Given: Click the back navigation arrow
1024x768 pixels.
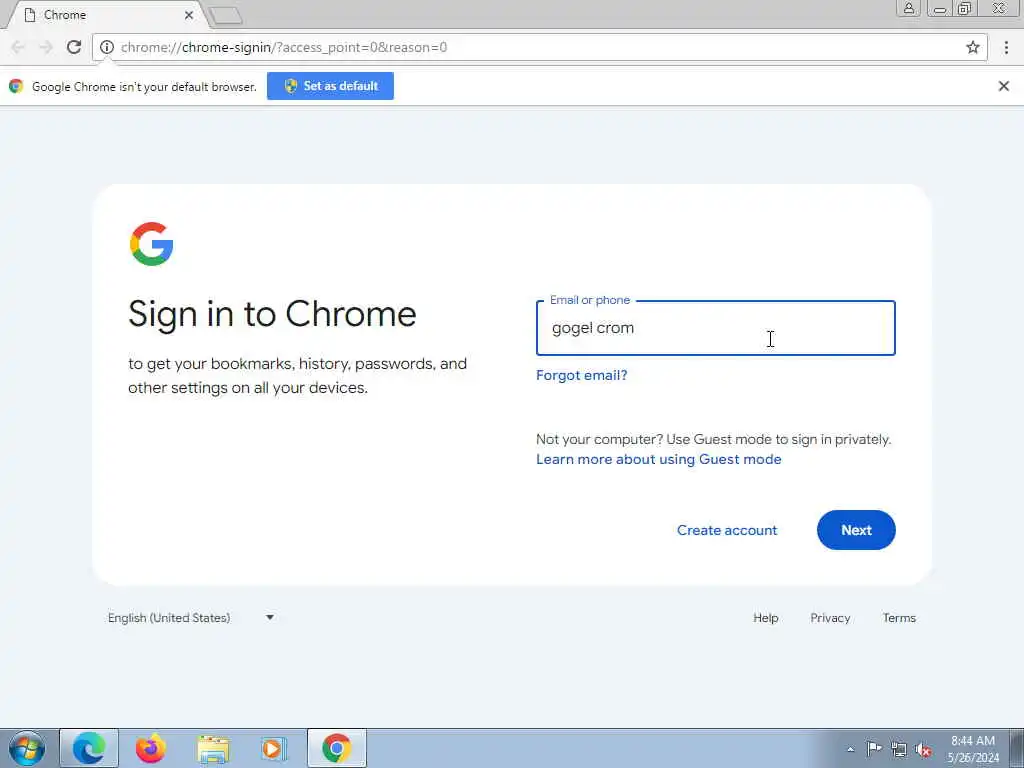Looking at the screenshot, I should [x=18, y=47].
